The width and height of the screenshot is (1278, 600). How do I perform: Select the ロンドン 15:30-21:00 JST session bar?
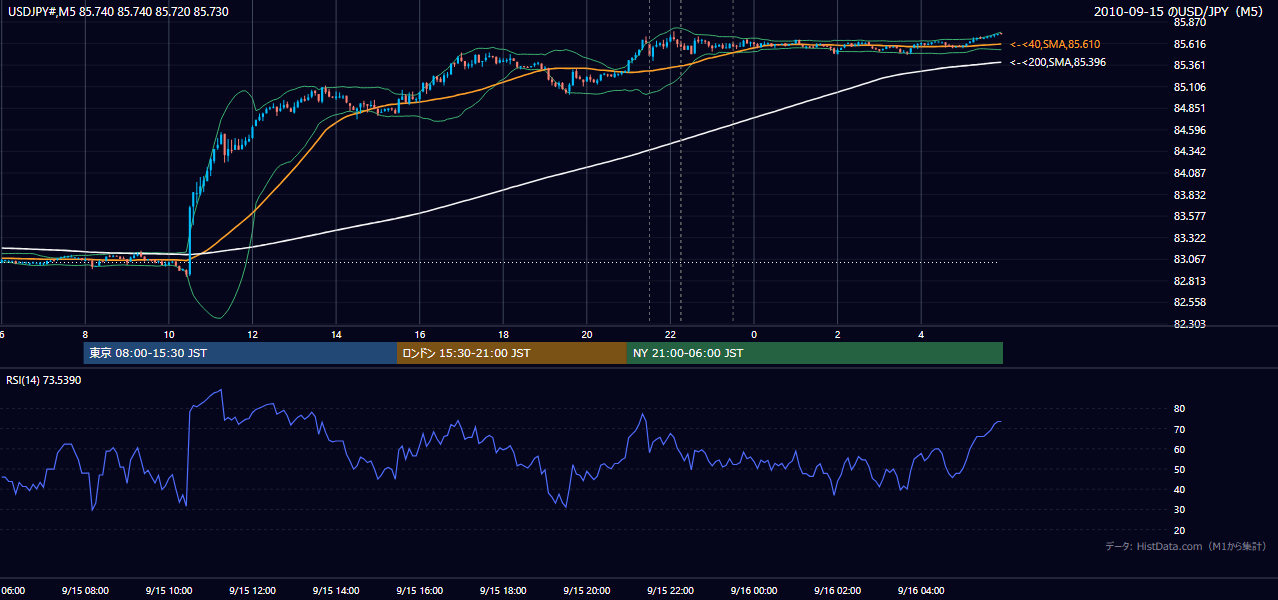pos(512,353)
